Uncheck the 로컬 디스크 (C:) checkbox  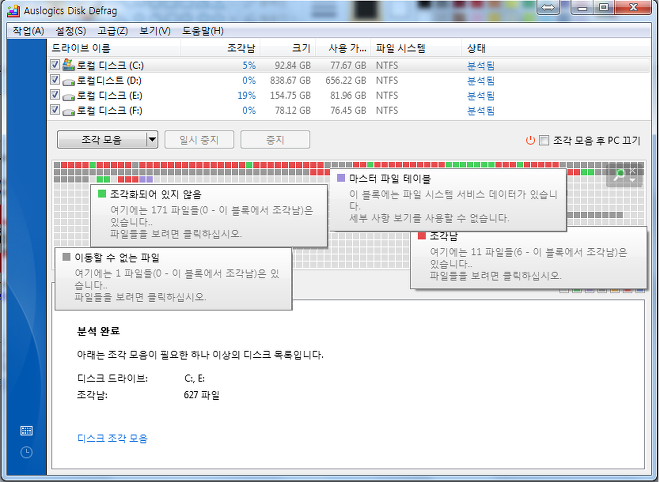pyautogui.click(x=55, y=64)
